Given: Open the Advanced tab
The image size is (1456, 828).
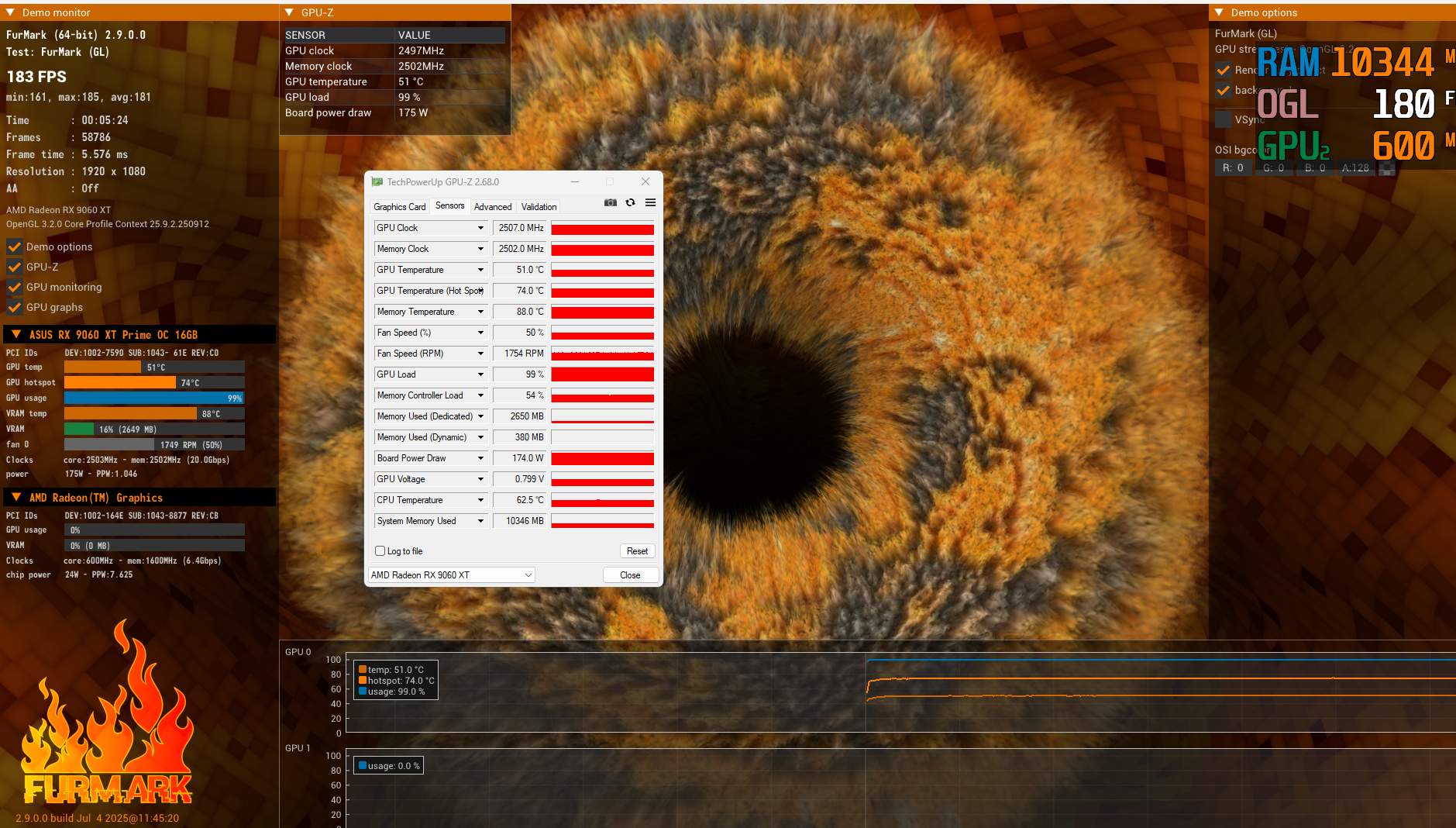Looking at the screenshot, I should pos(493,207).
